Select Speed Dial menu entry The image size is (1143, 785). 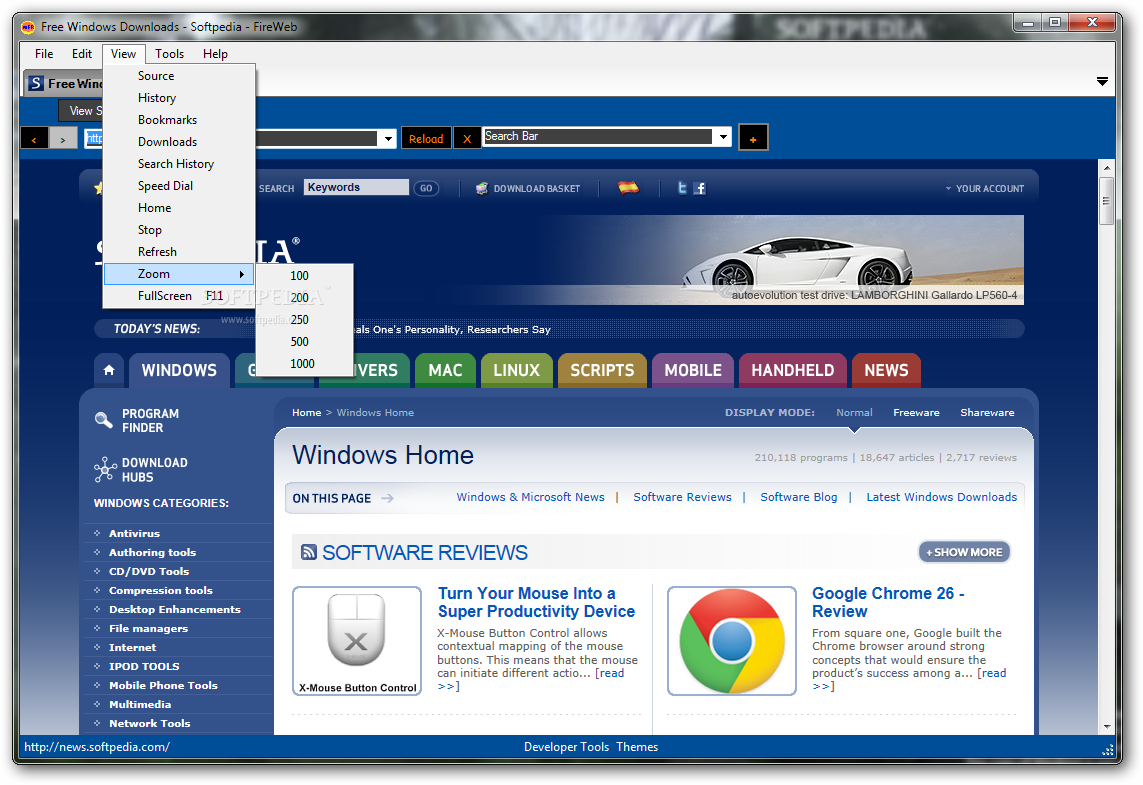coord(179,186)
